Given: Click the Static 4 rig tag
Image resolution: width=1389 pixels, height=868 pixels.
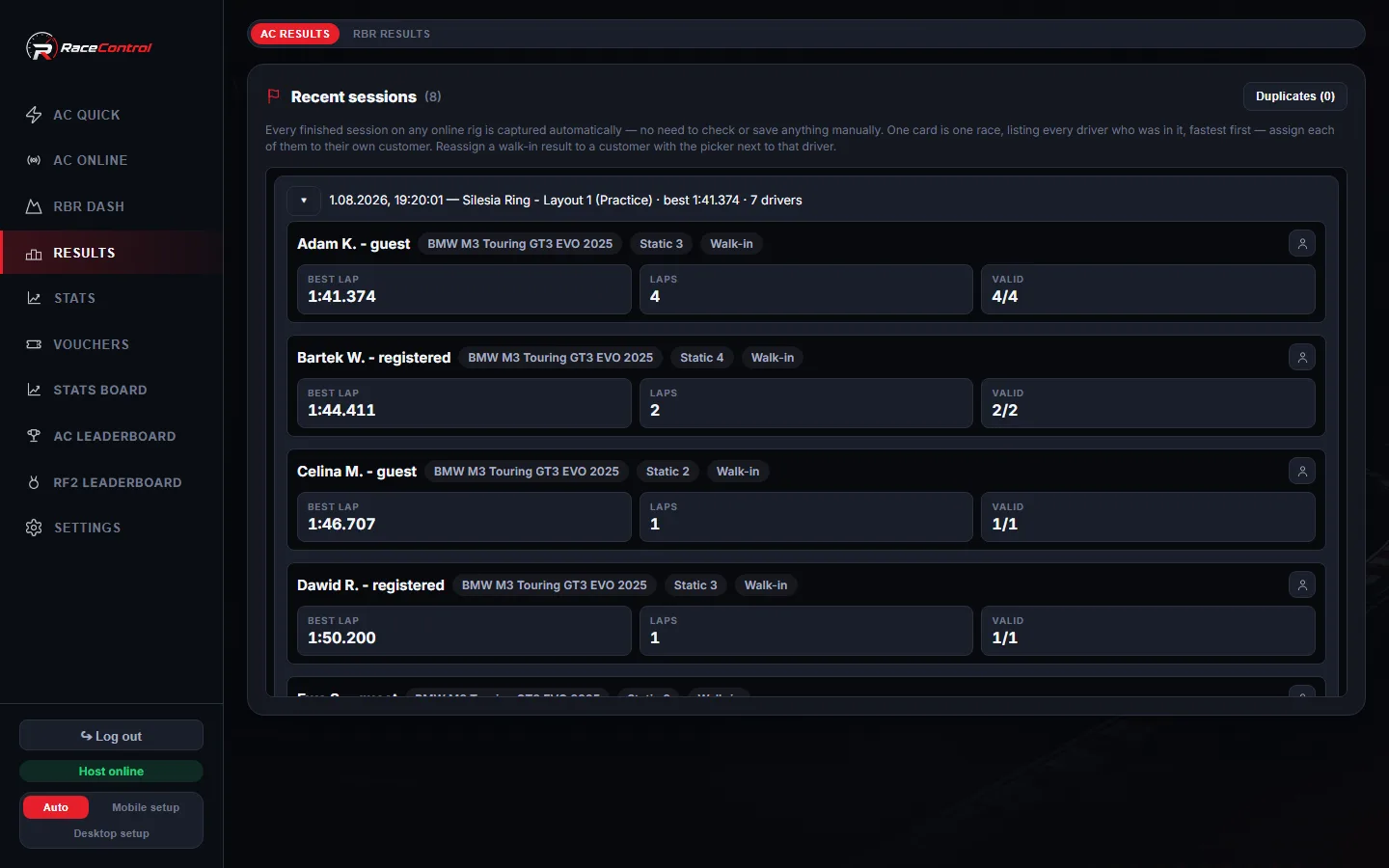Looking at the screenshot, I should tap(701, 358).
